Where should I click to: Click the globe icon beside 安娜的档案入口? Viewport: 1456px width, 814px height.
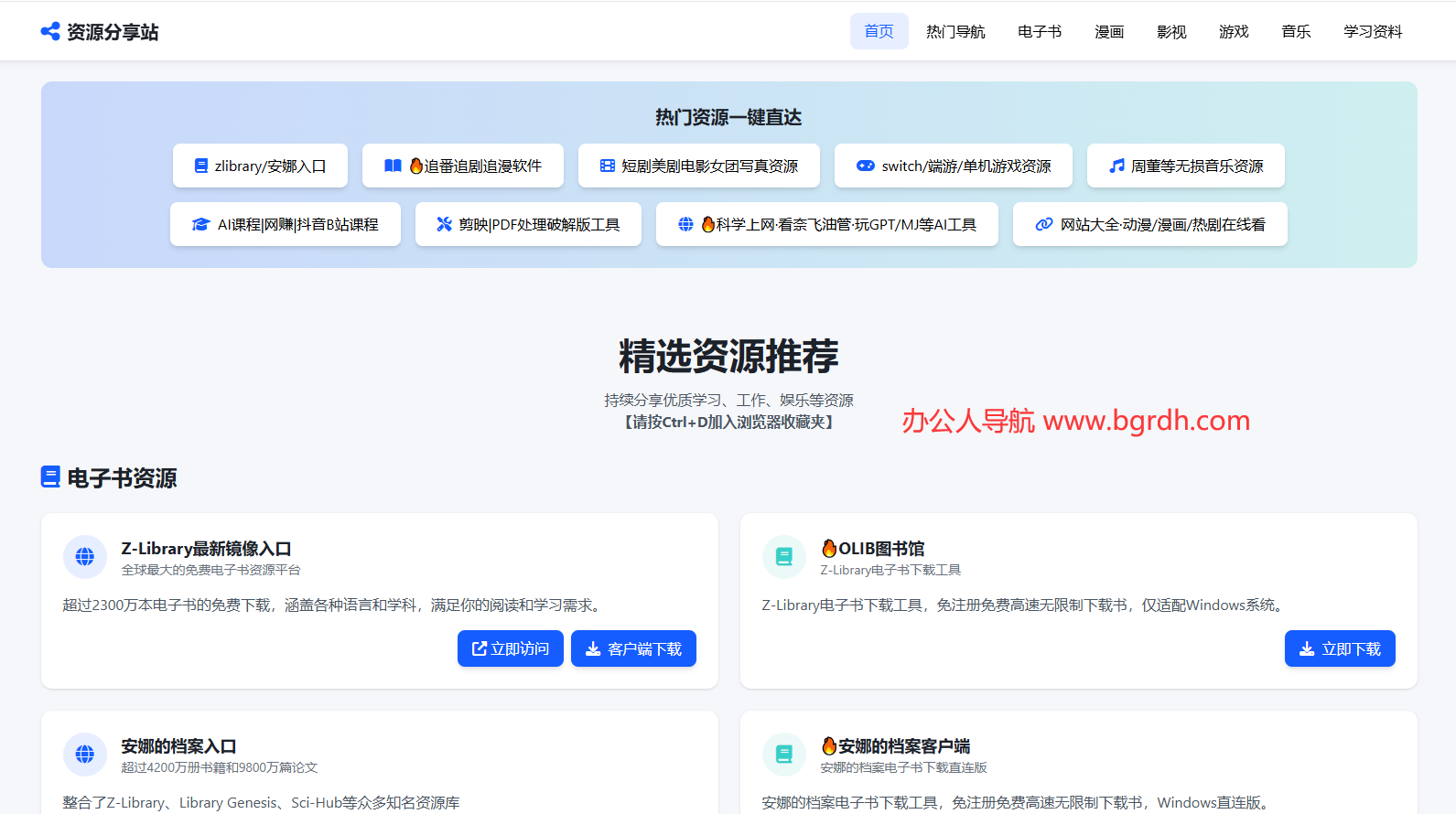click(x=85, y=755)
